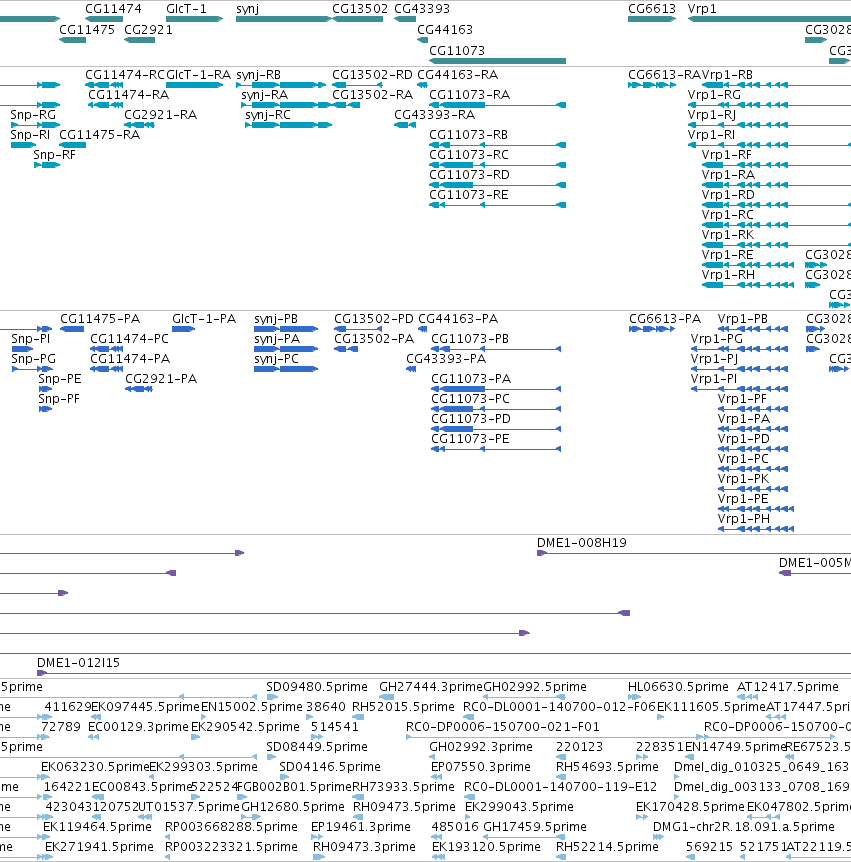Click the CG11073-PB protein feature
The width and height of the screenshot is (851, 862).
(496, 349)
